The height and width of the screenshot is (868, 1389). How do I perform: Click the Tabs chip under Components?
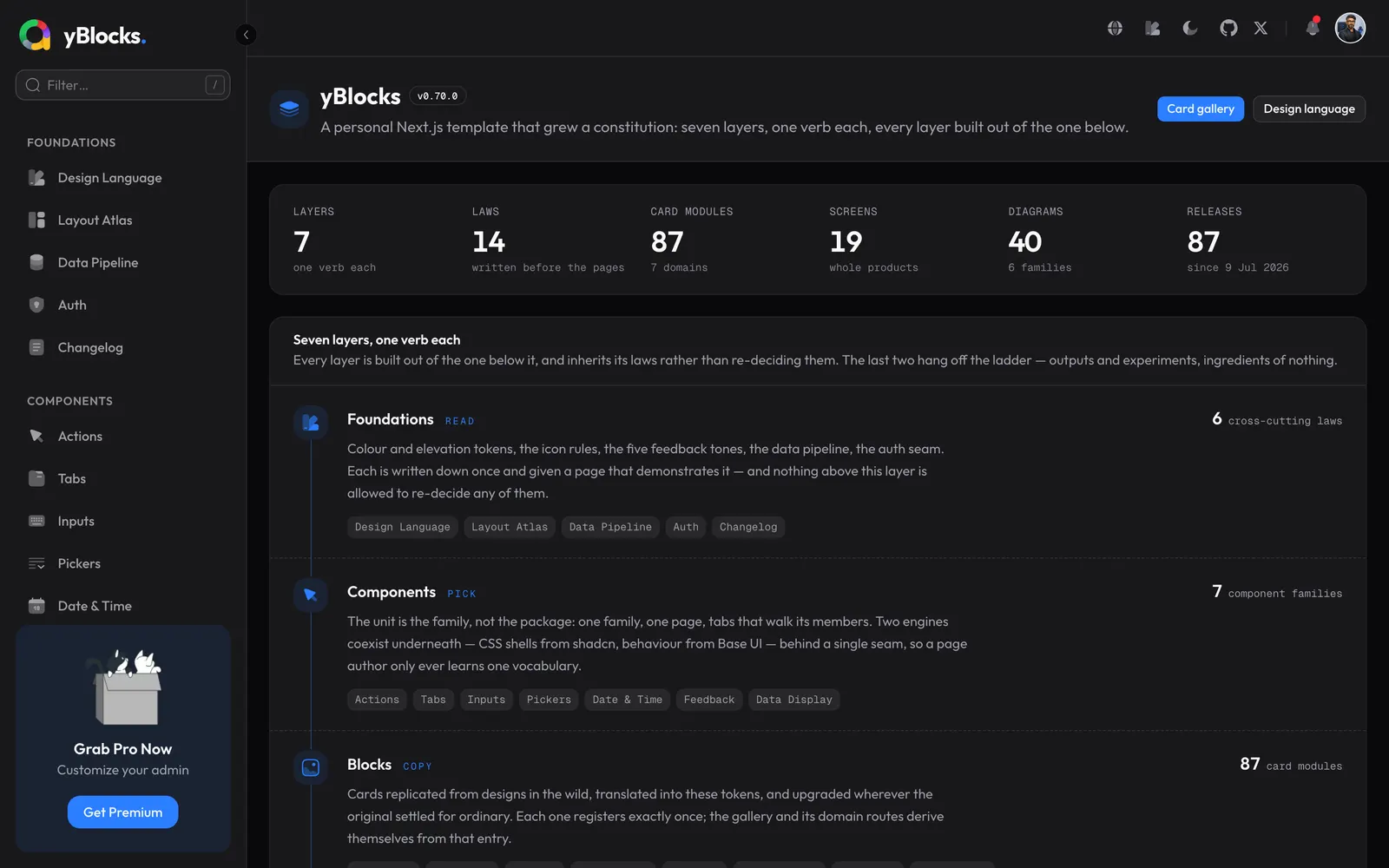click(433, 700)
